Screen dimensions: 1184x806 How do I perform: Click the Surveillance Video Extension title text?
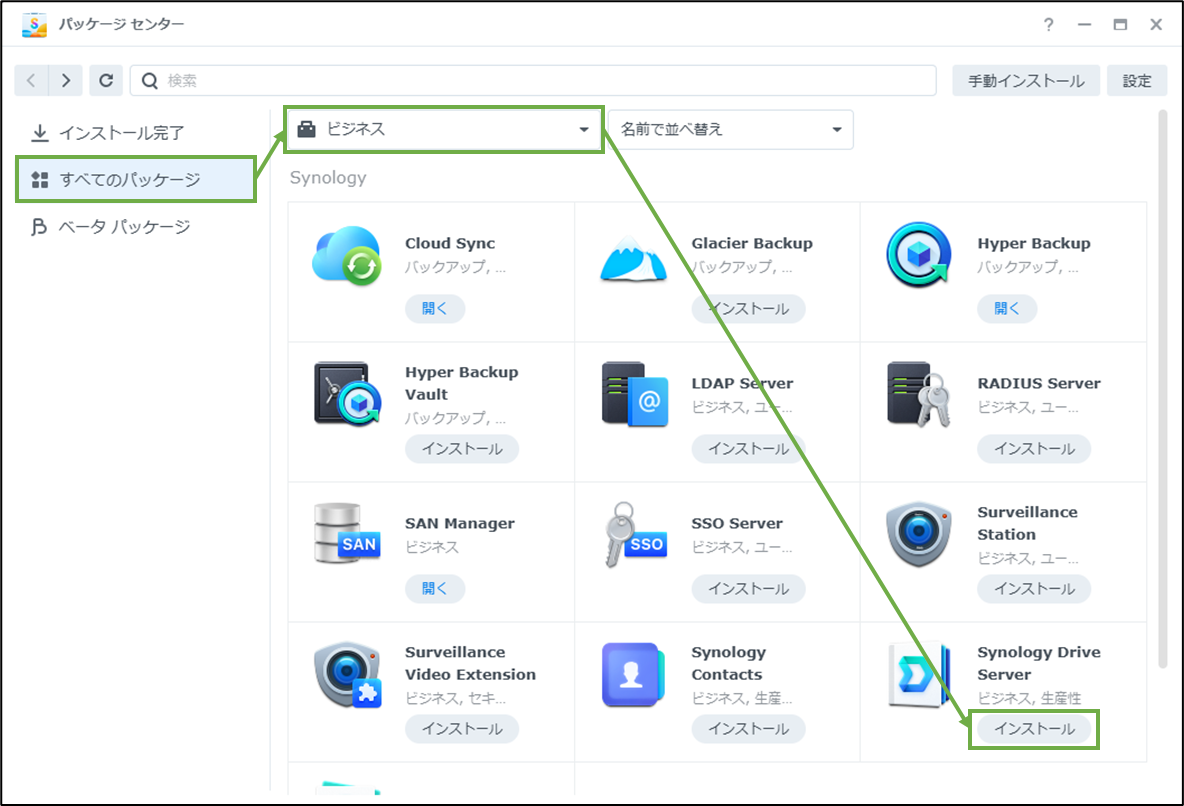coord(470,663)
